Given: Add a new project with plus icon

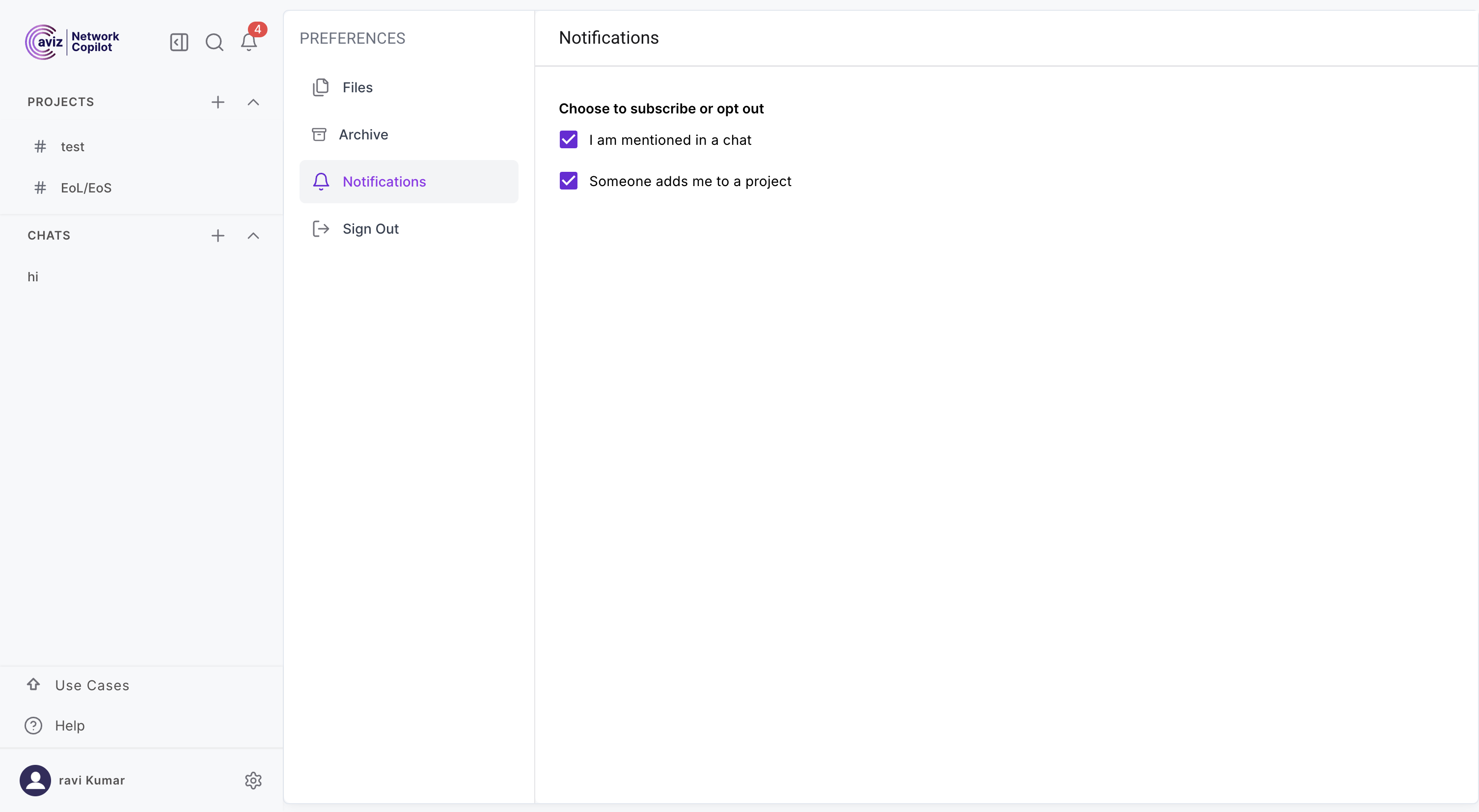Looking at the screenshot, I should pos(218,102).
